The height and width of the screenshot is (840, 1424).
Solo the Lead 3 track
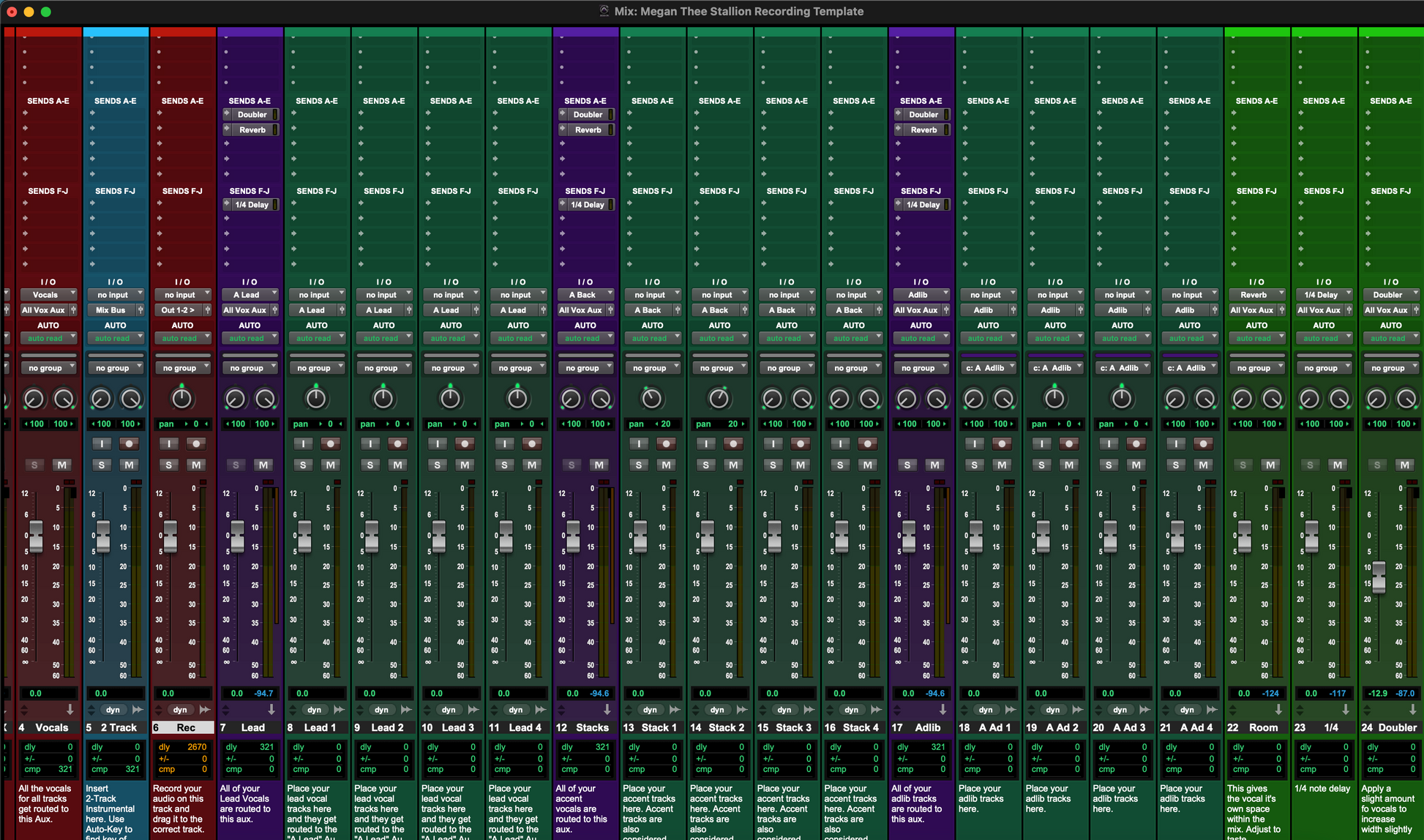point(438,465)
